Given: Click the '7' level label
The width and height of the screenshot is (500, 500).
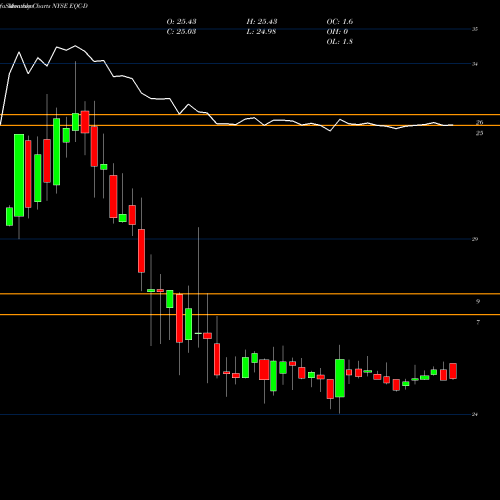Looking at the screenshot, I should pos(478,322).
